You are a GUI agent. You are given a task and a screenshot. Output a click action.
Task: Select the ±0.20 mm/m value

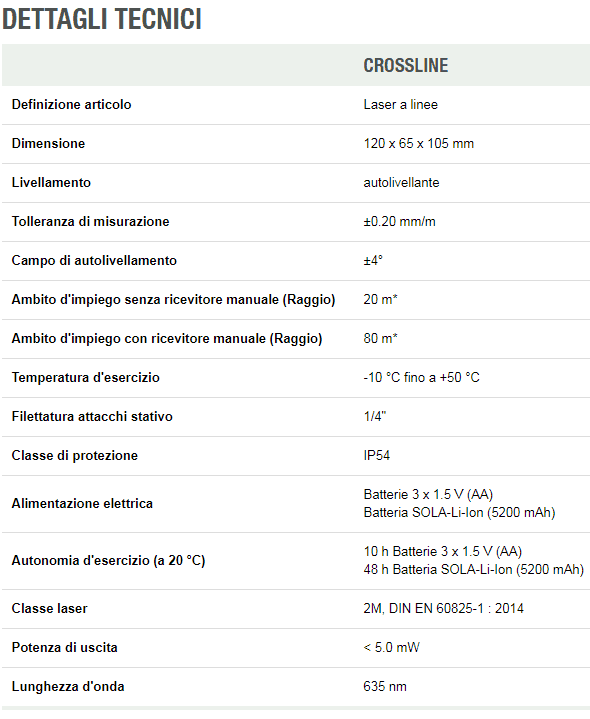tap(399, 221)
